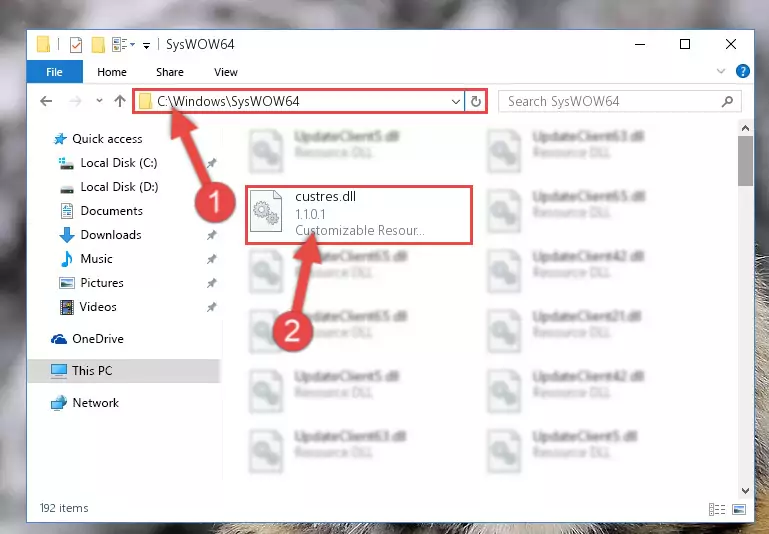Click the vertical scrollbar thumb
The height and width of the screenshot is (534, 769).
pos(745,161)
